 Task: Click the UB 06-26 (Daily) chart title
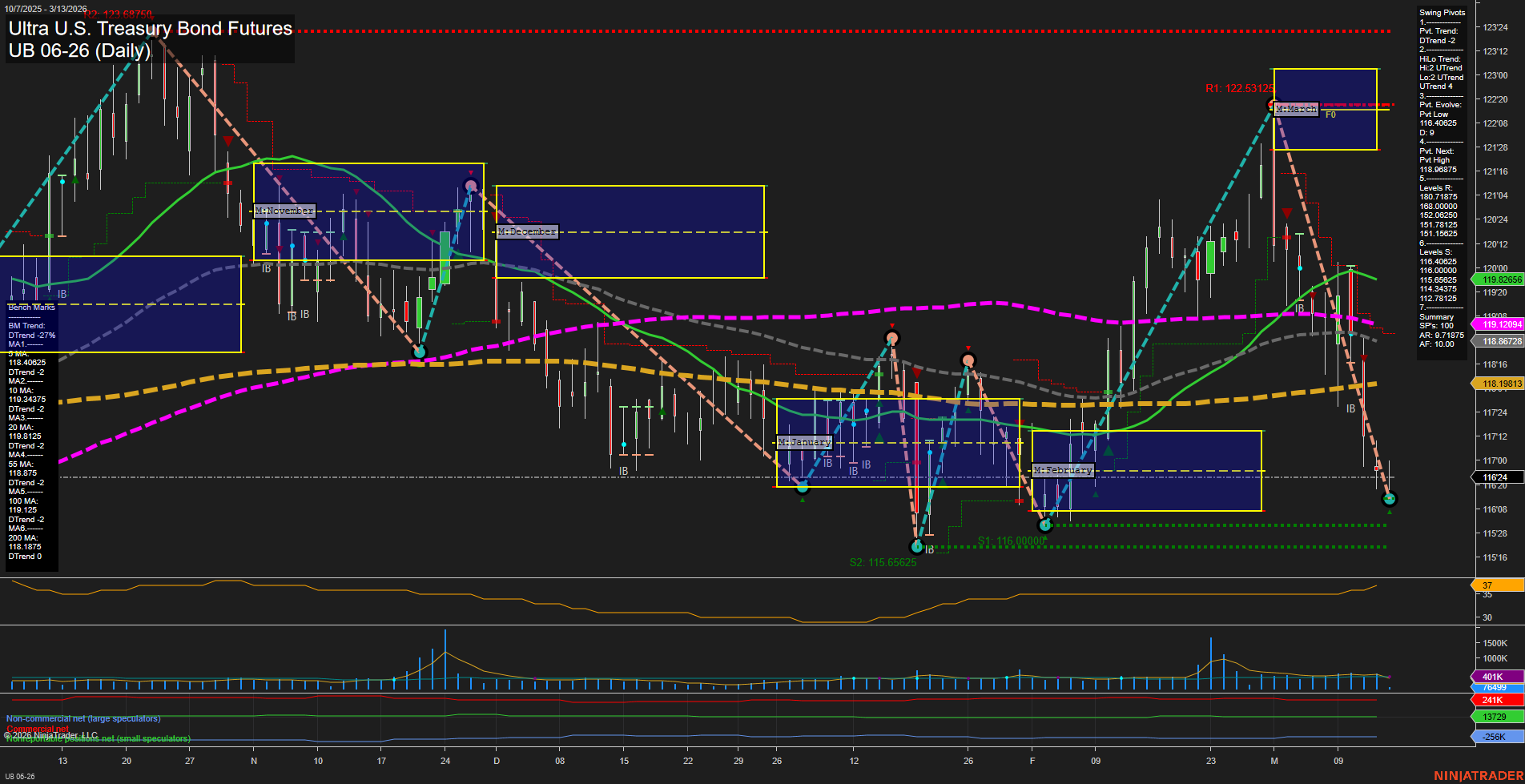[78, 51]
